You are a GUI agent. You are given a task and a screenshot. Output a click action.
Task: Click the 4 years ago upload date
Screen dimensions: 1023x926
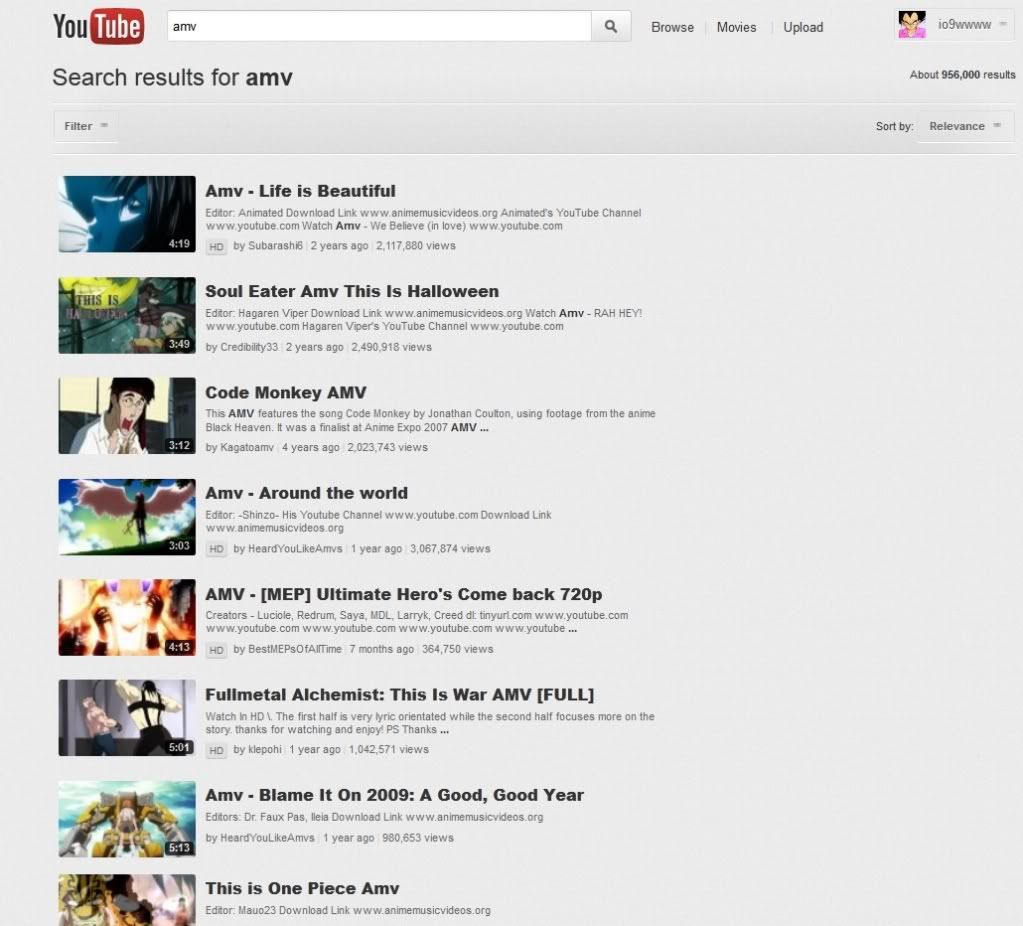tap(311, 448)
